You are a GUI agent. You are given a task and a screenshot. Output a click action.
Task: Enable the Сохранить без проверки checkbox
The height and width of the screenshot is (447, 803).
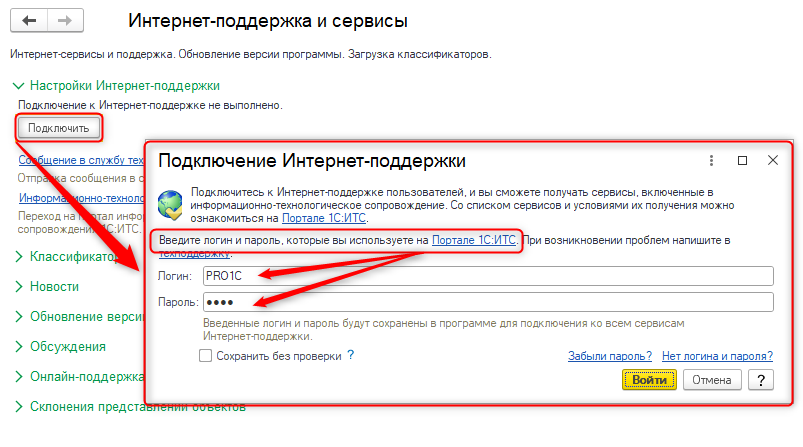[x=205, y=355]
